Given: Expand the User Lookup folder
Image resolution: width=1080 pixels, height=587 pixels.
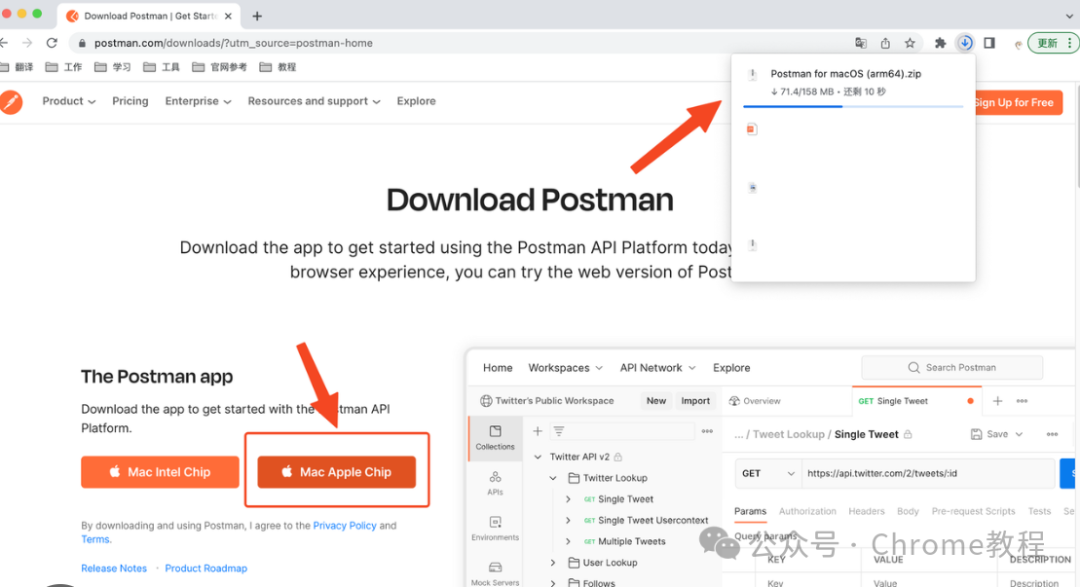Looking at the screenshot, I should coord(552,563).
